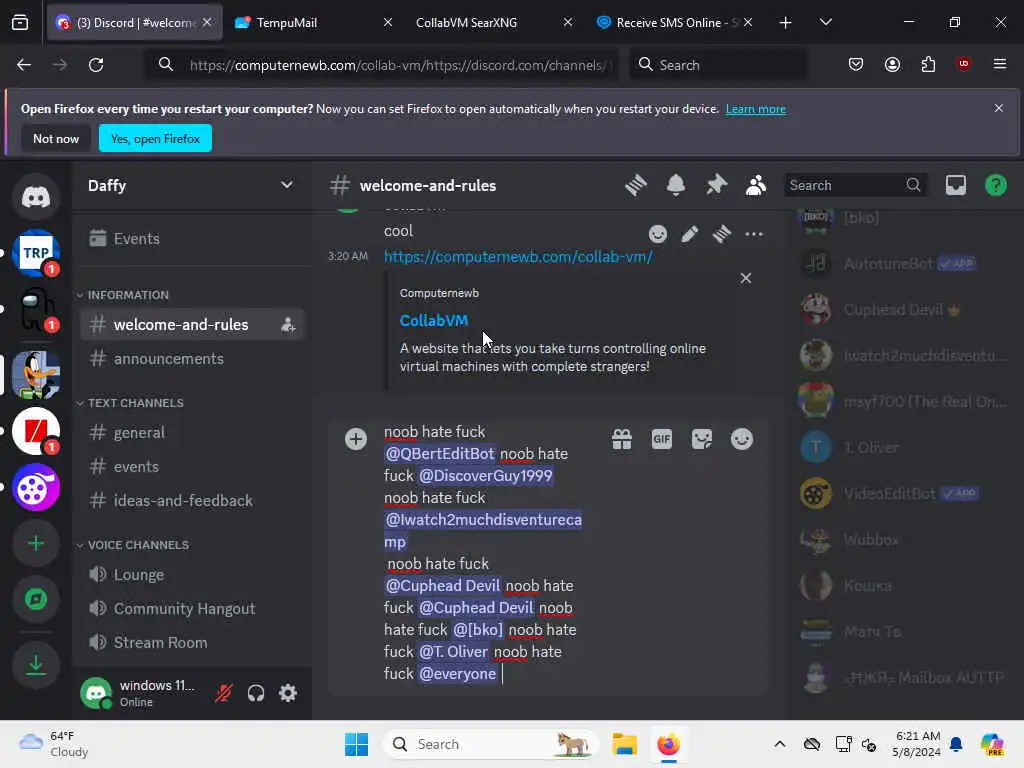
Task: Toggle microphone mute in user panel
Action: coord(223,693)
